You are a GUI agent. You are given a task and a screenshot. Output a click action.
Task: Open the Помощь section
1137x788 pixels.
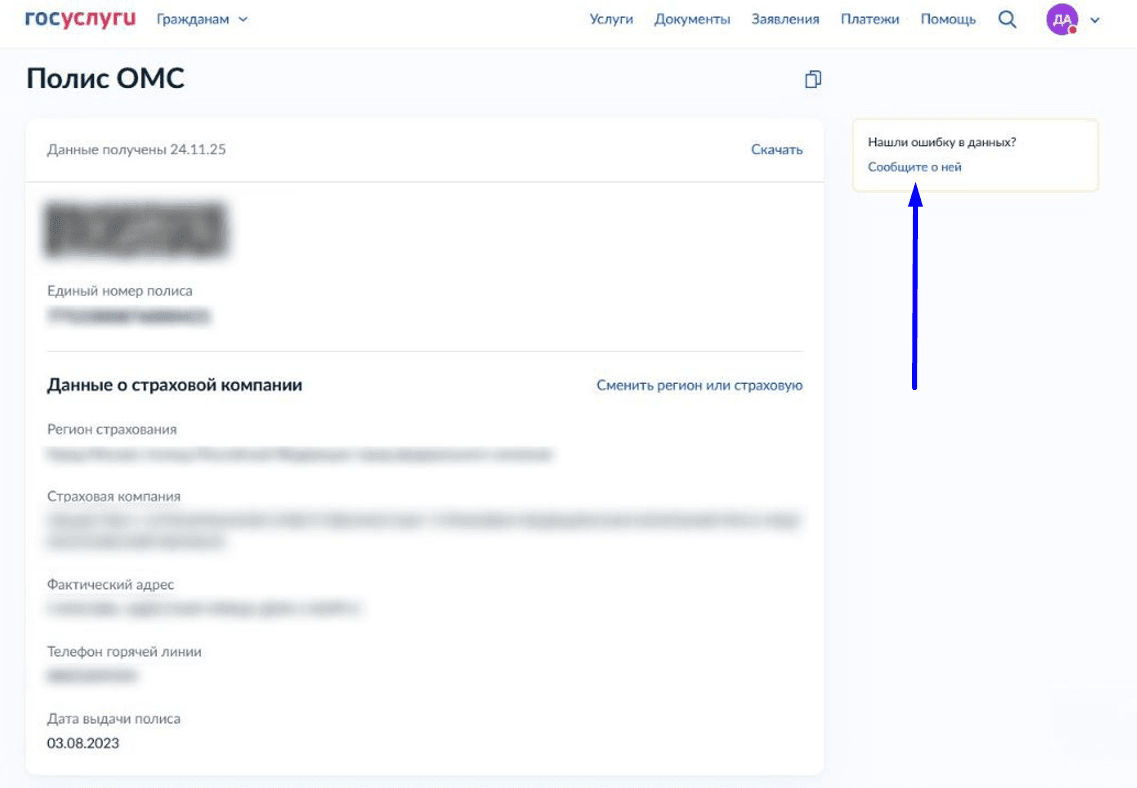947,19
